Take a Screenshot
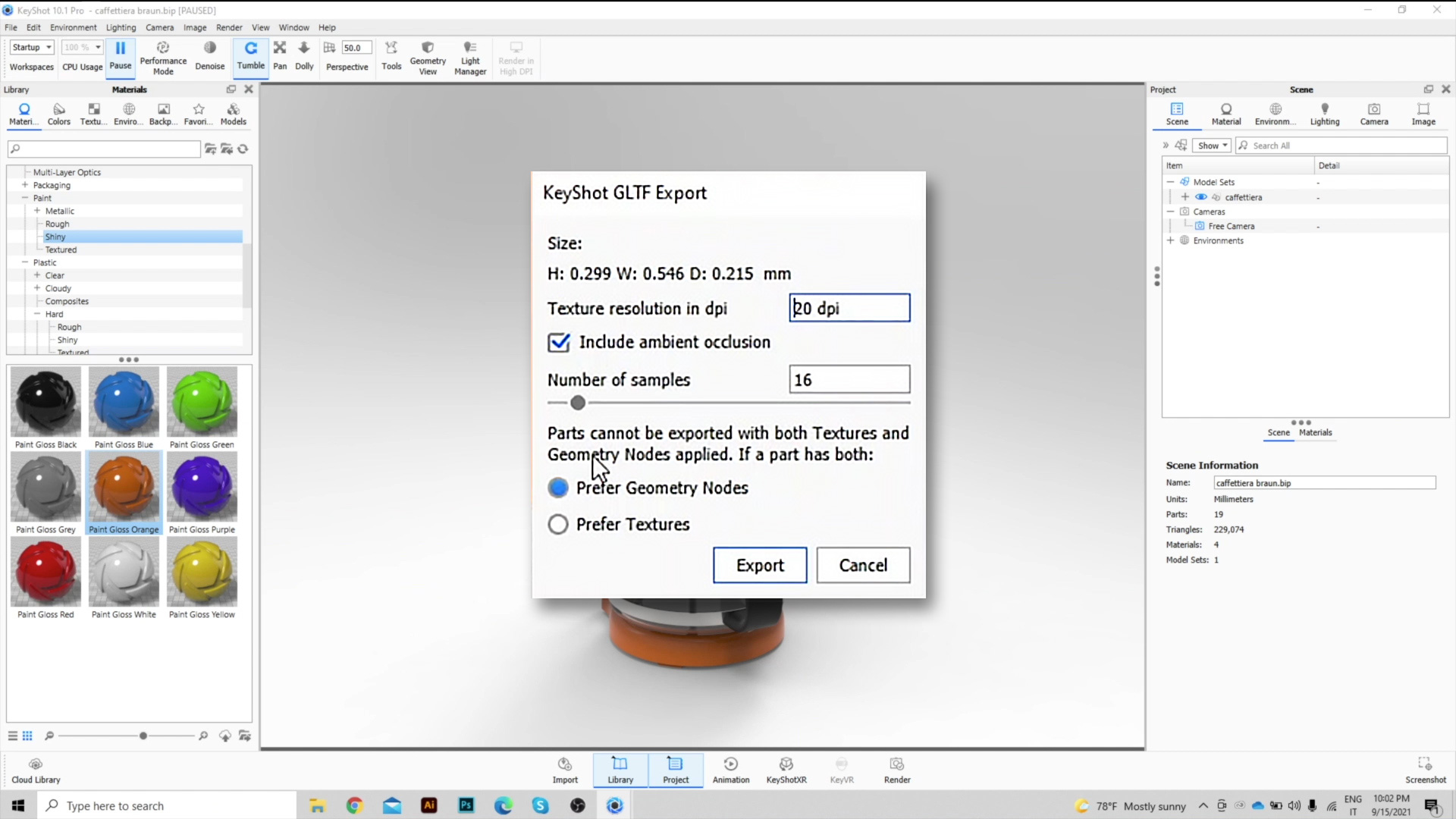Viewport: 1456px width, 819px height. point(1425,770)
